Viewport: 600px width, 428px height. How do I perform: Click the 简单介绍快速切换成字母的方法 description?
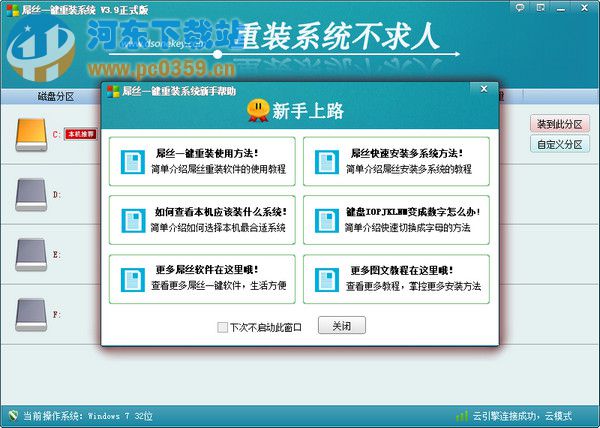pos(408,228)
